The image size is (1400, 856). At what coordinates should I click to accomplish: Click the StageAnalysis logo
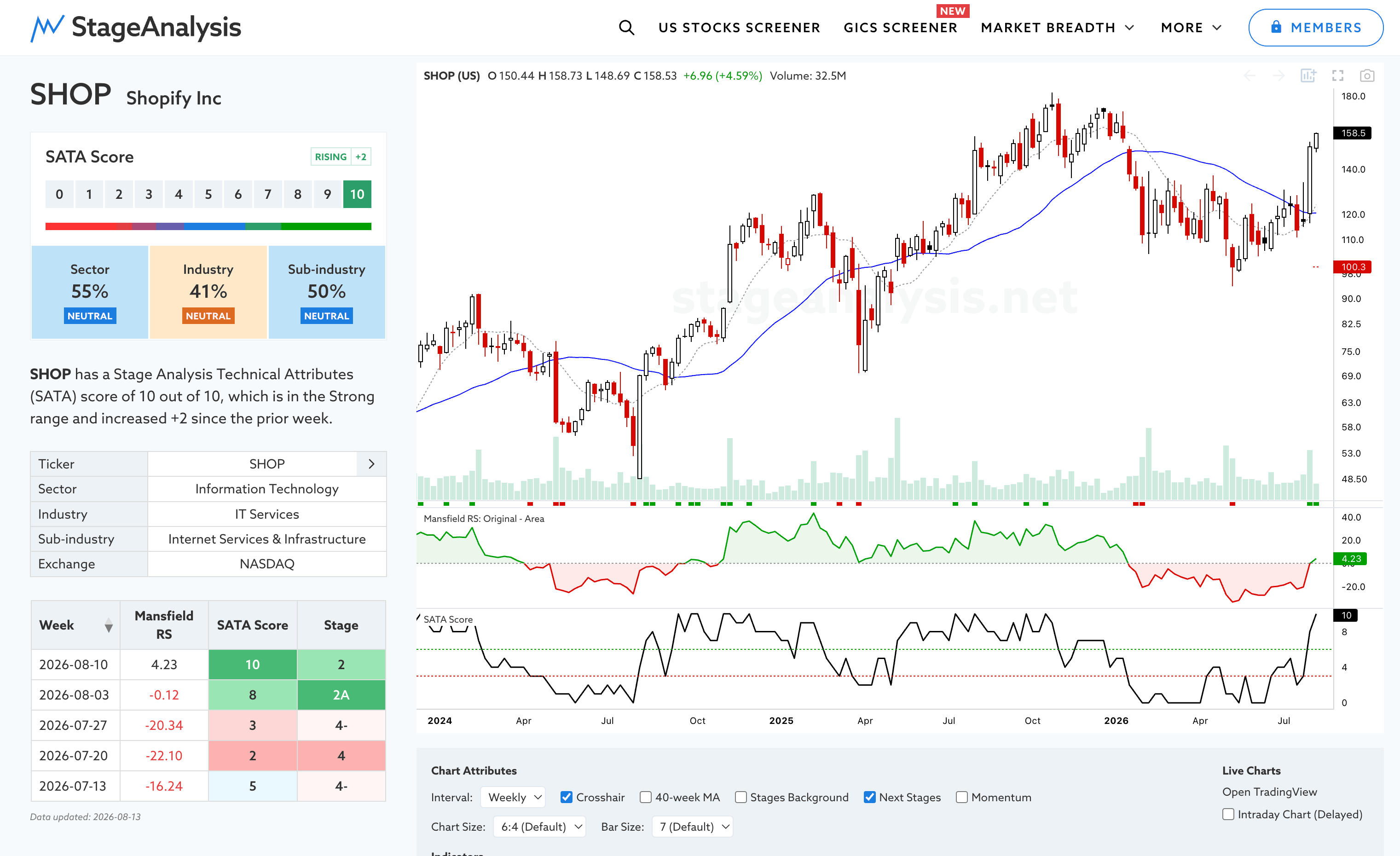pyautogui.click(x=136, y=27)
